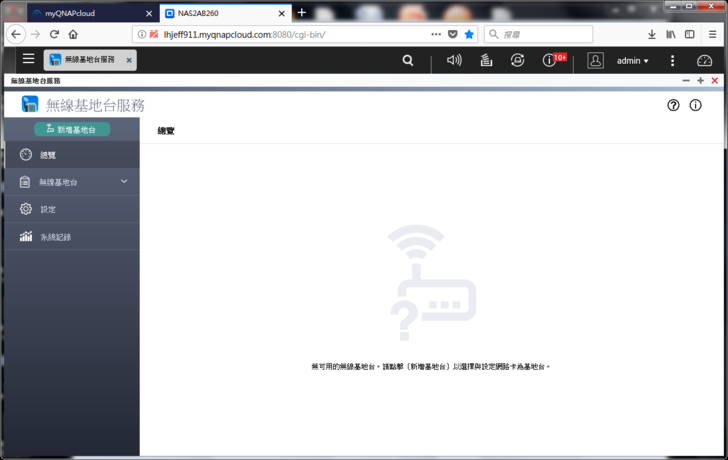
Task: Minimize the 無線基地台服務 app window
Action: click(686, 81)
